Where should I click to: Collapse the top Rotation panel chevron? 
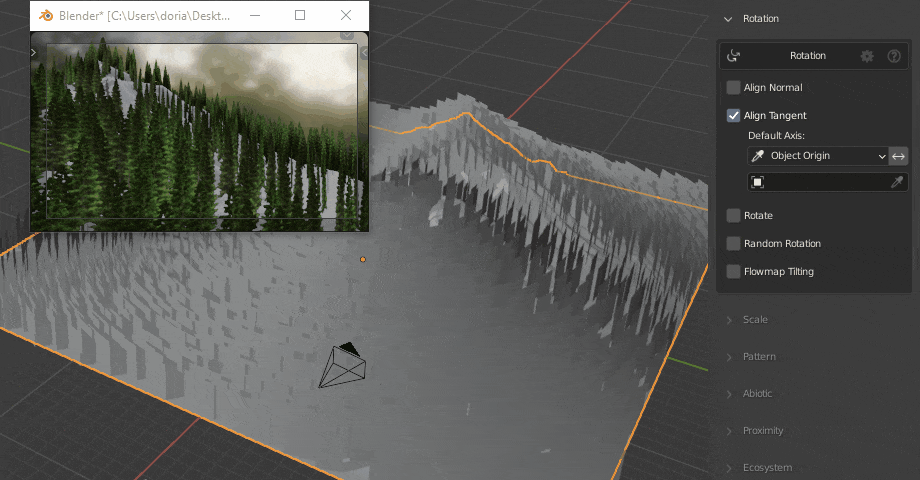(728, 19)
